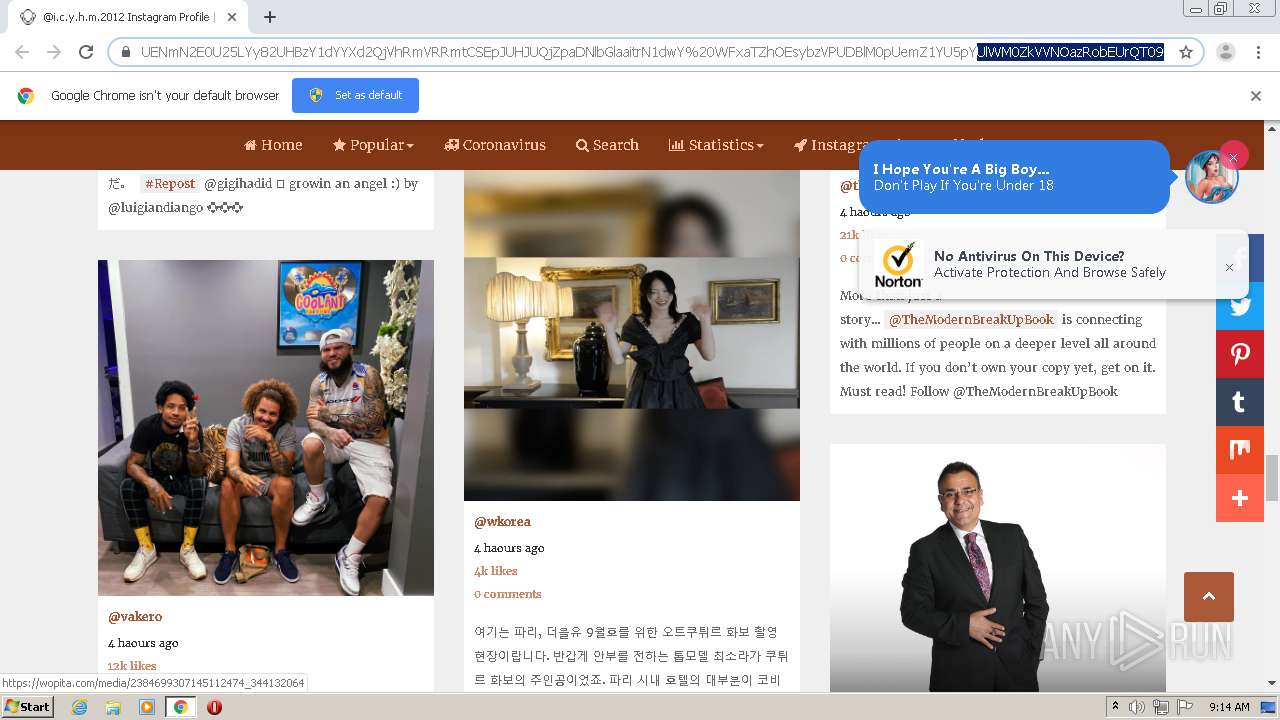The image size is (1280, 720).
Task: Reload the current page
Action: pos(86,52)
